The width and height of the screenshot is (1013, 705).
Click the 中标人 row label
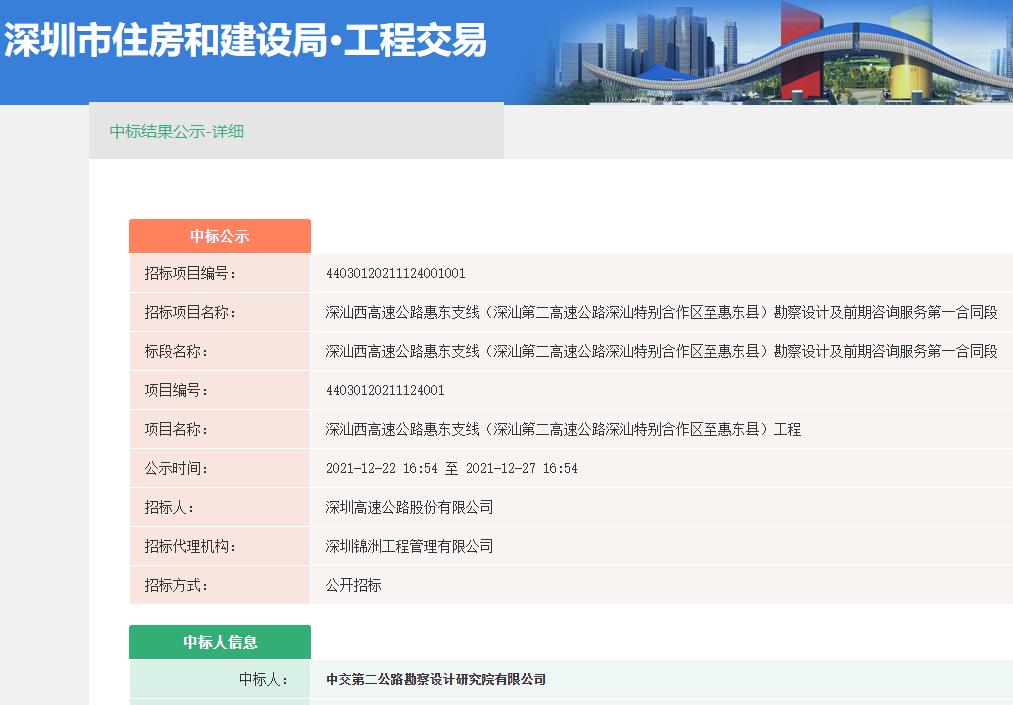click(264, 679)
